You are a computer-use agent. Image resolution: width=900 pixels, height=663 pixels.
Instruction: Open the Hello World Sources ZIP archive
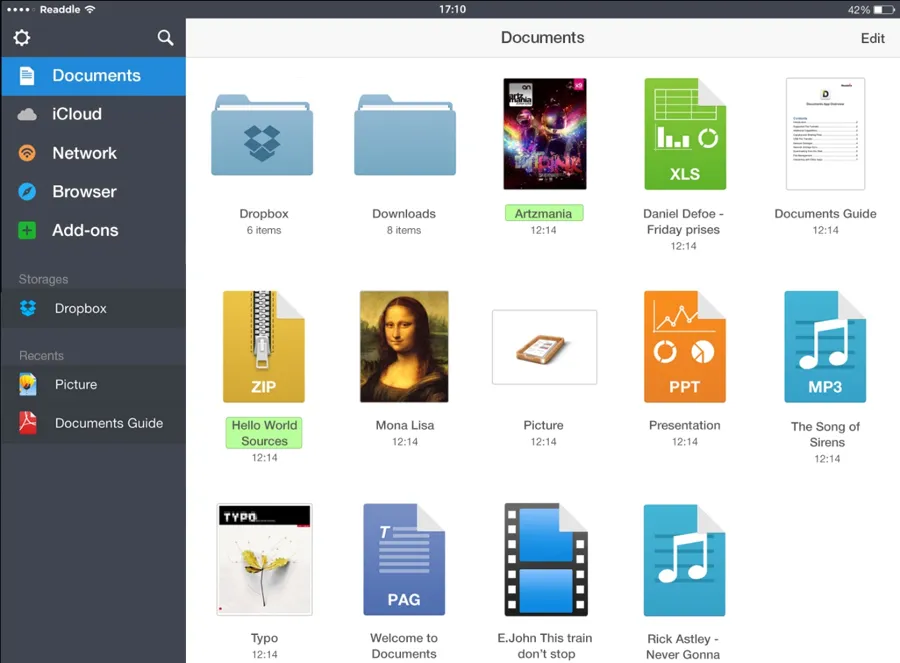263,347
